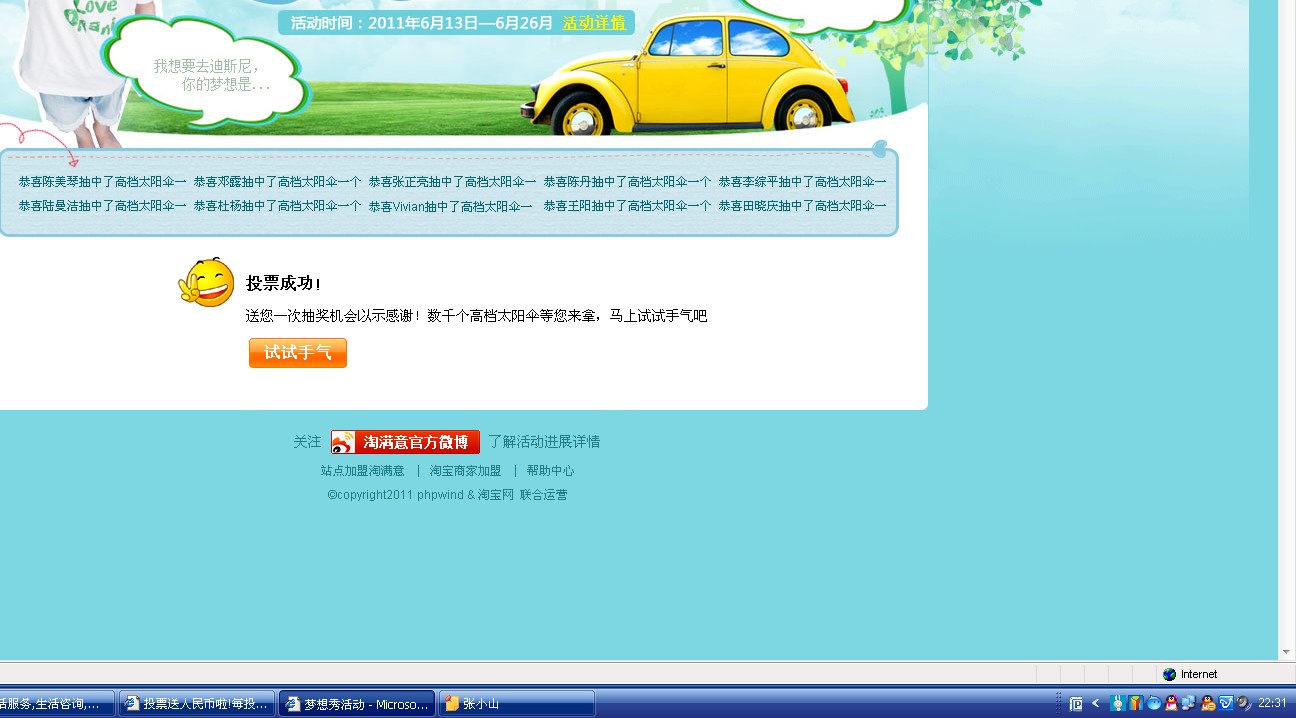Open the 张小山 folder taskbar item
Screen dimensions: 1296x718
517,704
